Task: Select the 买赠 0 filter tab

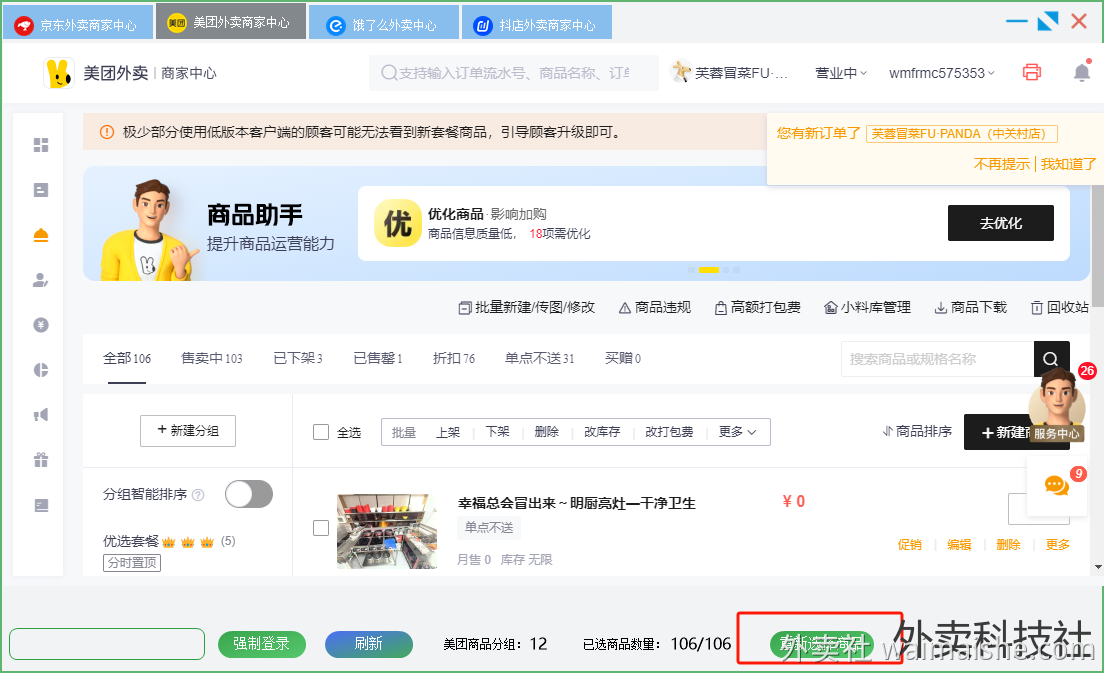Action: (x=623, y=358)
